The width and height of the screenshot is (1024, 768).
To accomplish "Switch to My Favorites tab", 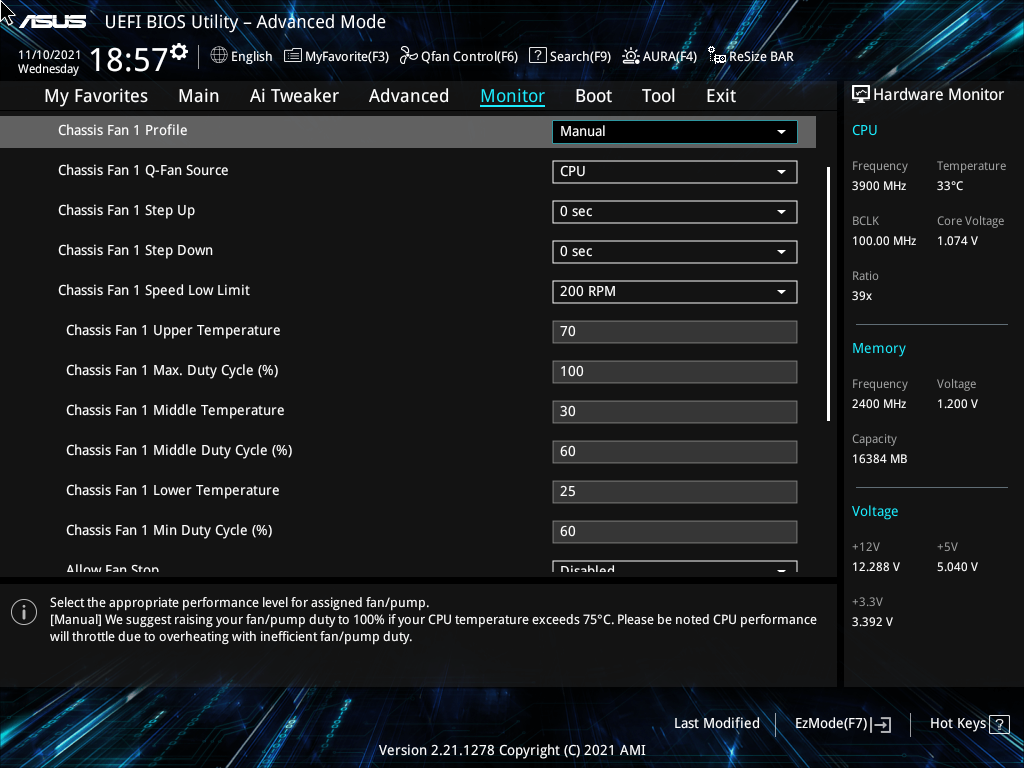I will 96,96.
